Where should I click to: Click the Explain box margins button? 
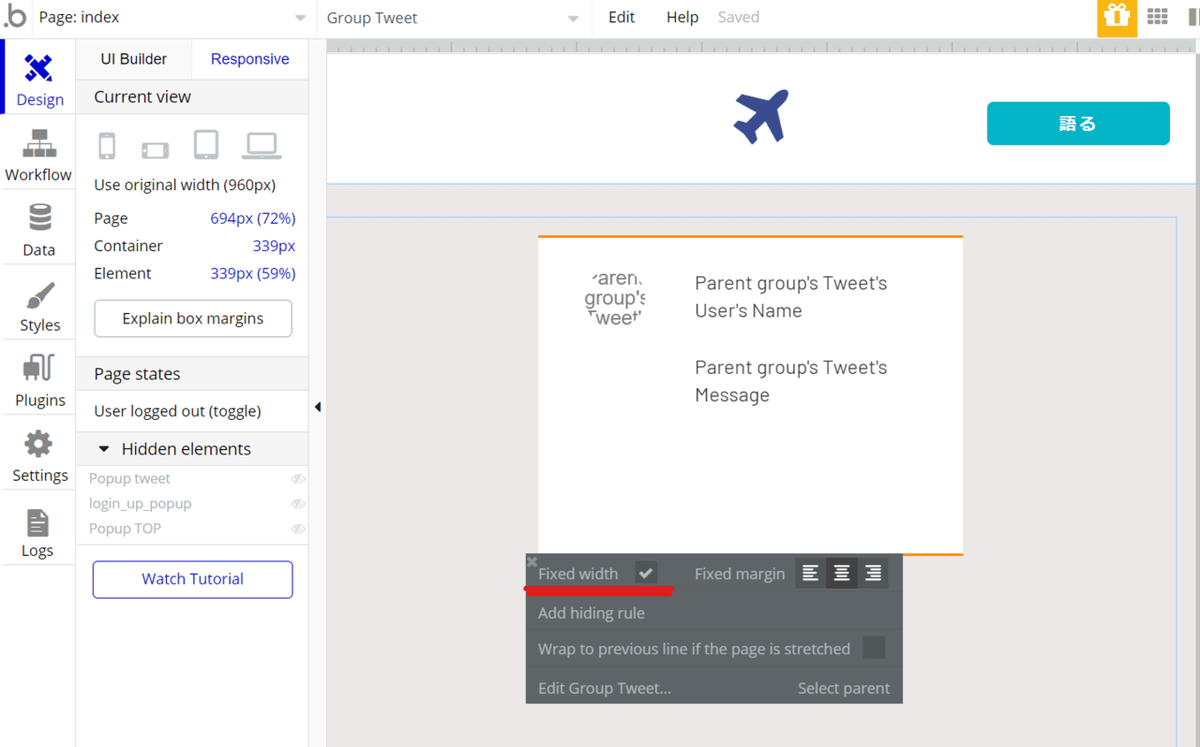[x=193, y=319]
